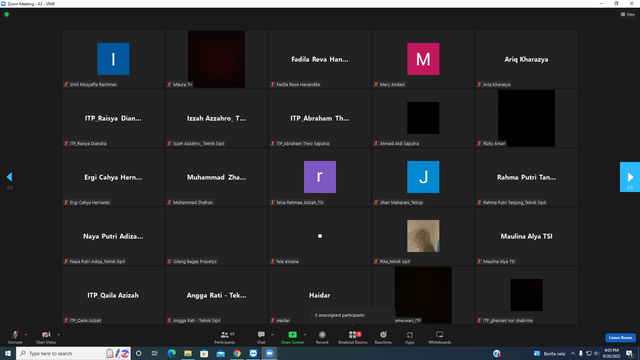
Task: Open the notification center icon
Action: (x=630, y=353)
